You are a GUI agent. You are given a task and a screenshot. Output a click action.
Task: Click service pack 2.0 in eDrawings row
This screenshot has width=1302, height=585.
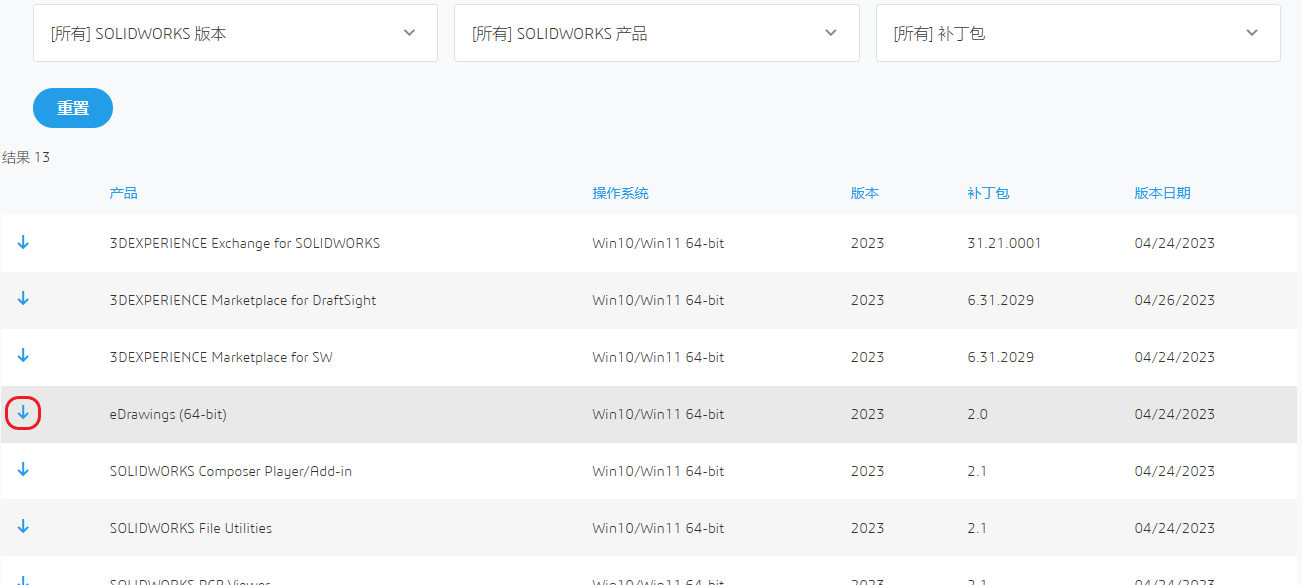[977, 414]
